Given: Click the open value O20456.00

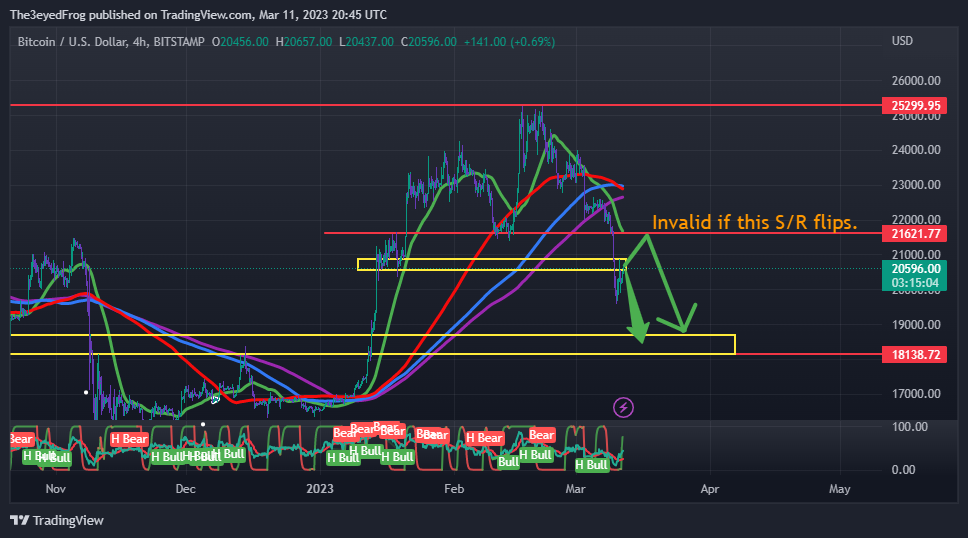Looking at the screenshot, I should [x=240, y=42].
